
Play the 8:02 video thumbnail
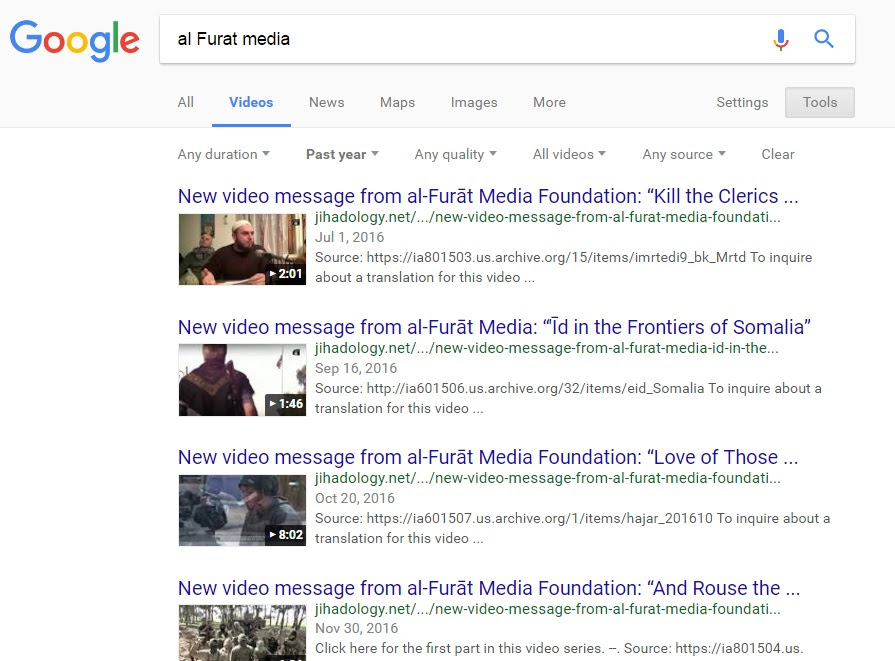coord(242,510)
